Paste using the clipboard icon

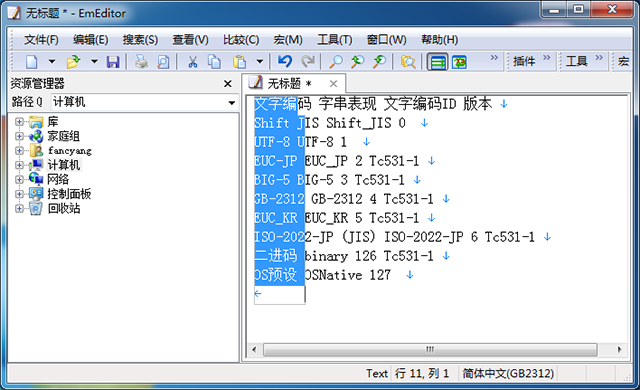click(x=240, y=62)
